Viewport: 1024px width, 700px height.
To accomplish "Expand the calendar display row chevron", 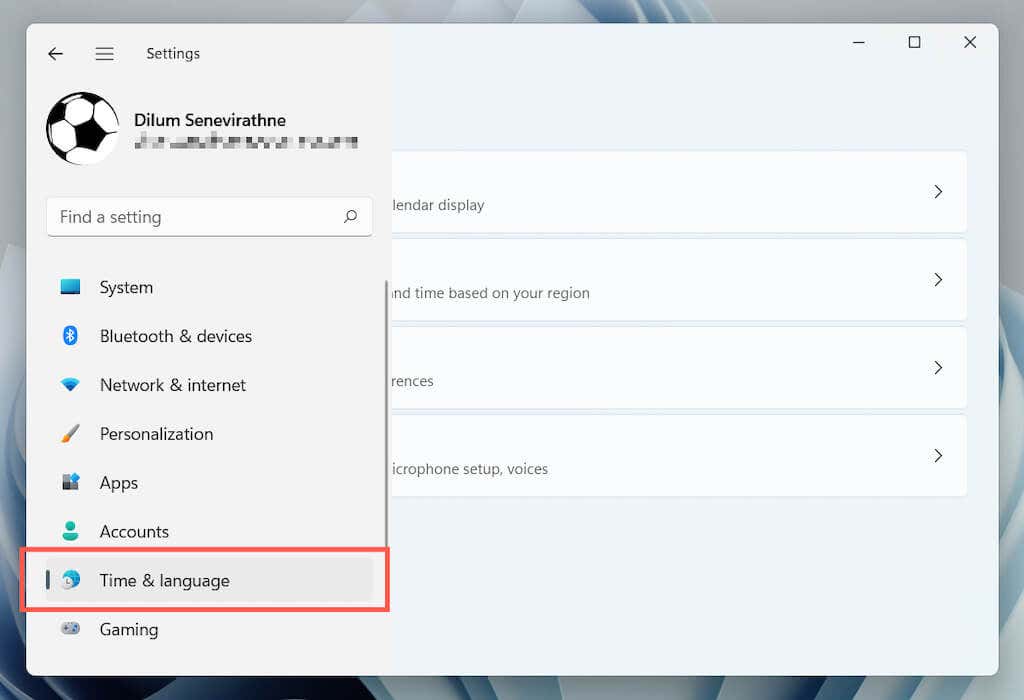I will (938, 191).
